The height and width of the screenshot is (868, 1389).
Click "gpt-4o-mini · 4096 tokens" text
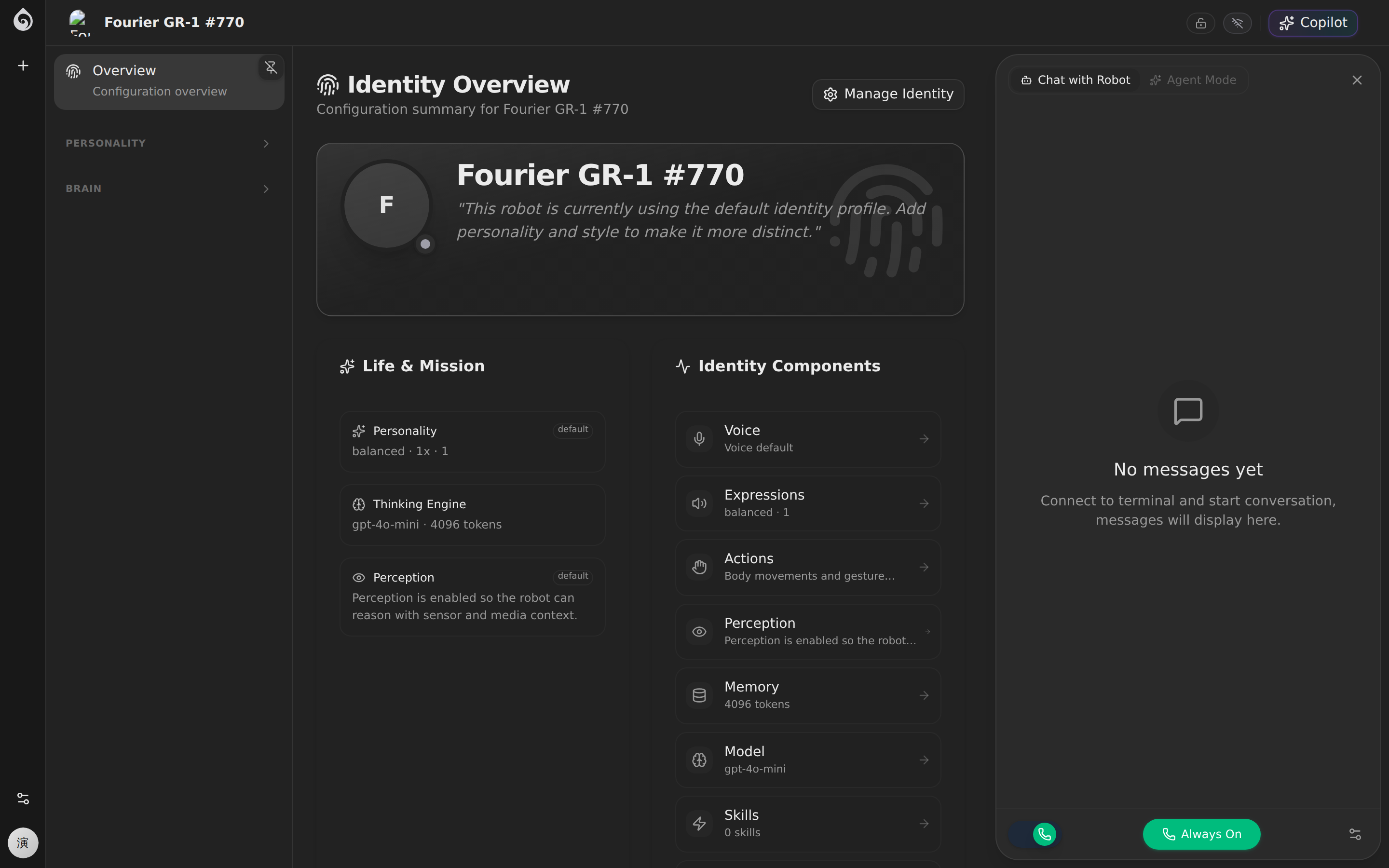pos(426,525)
